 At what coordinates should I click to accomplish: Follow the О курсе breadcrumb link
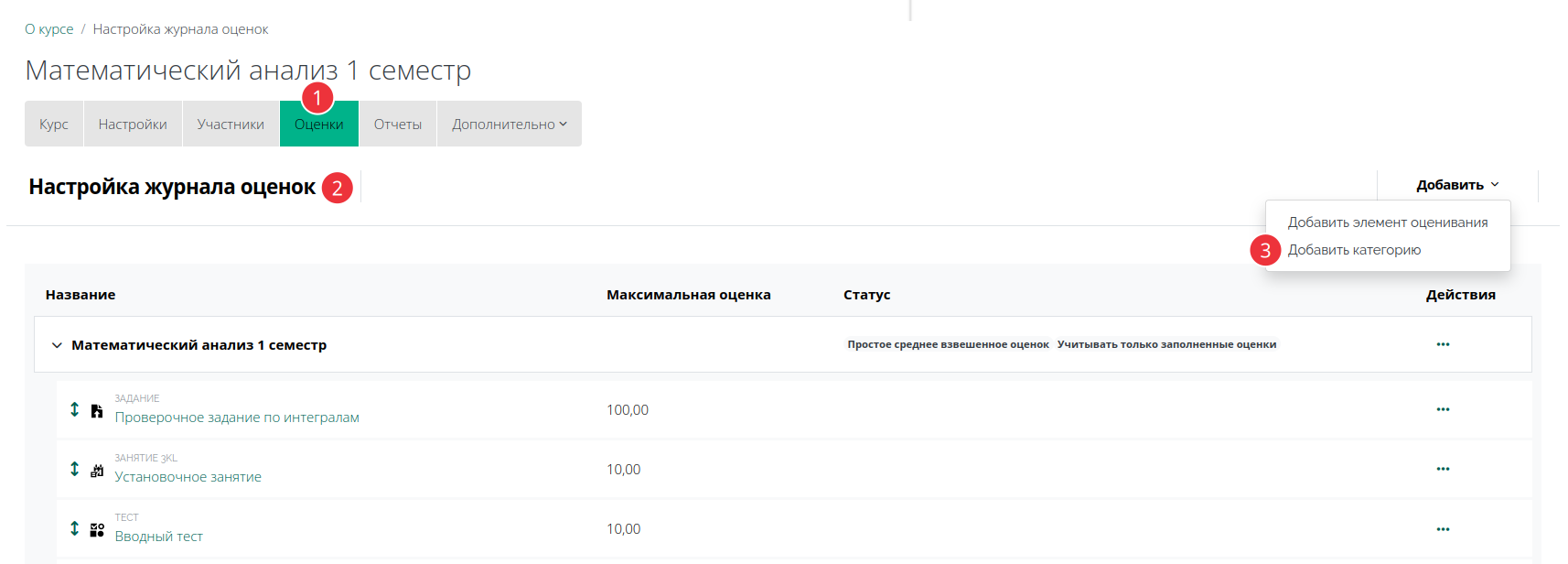(x=49, y=29)
